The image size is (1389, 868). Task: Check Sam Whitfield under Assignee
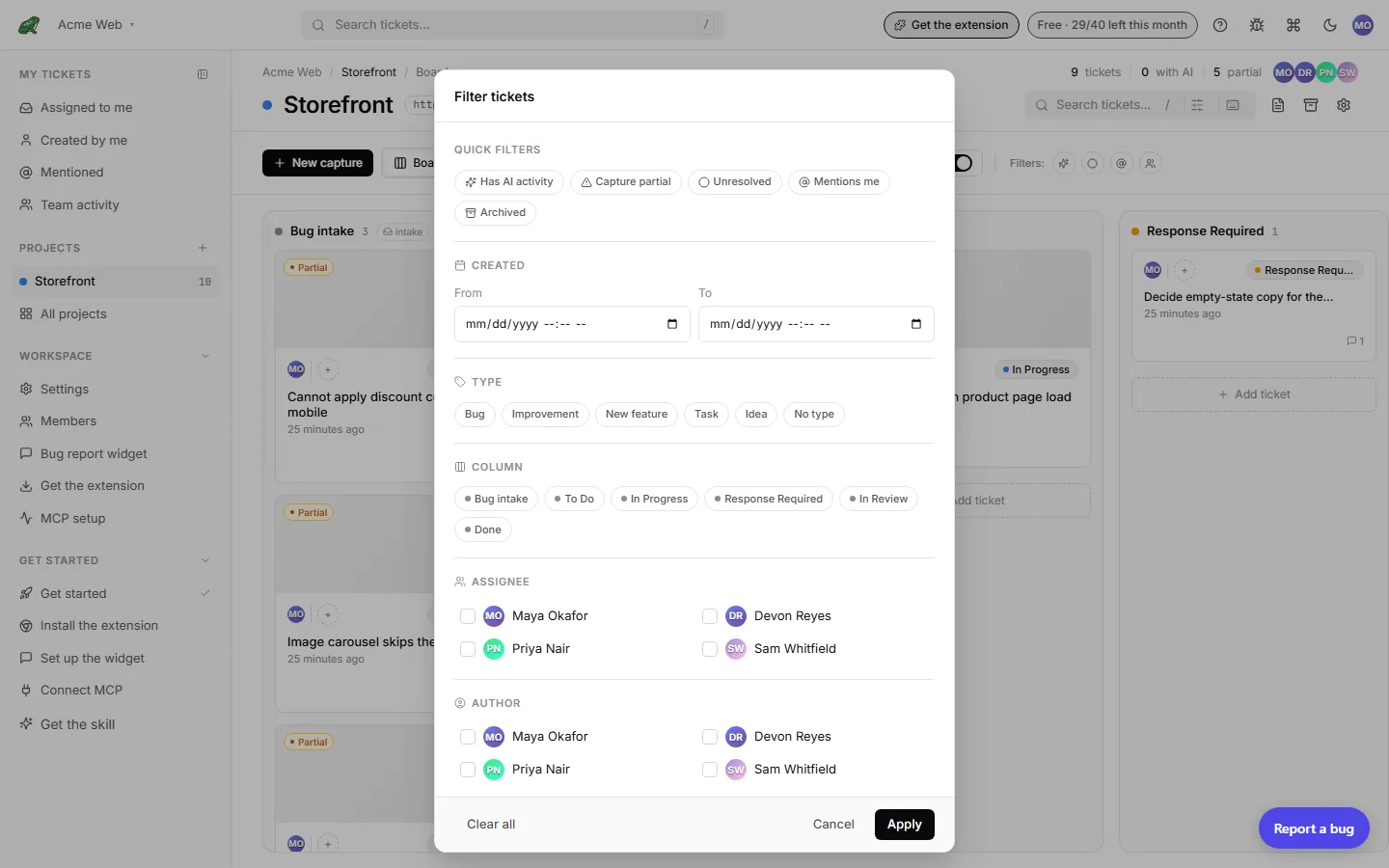coord(710,649)
